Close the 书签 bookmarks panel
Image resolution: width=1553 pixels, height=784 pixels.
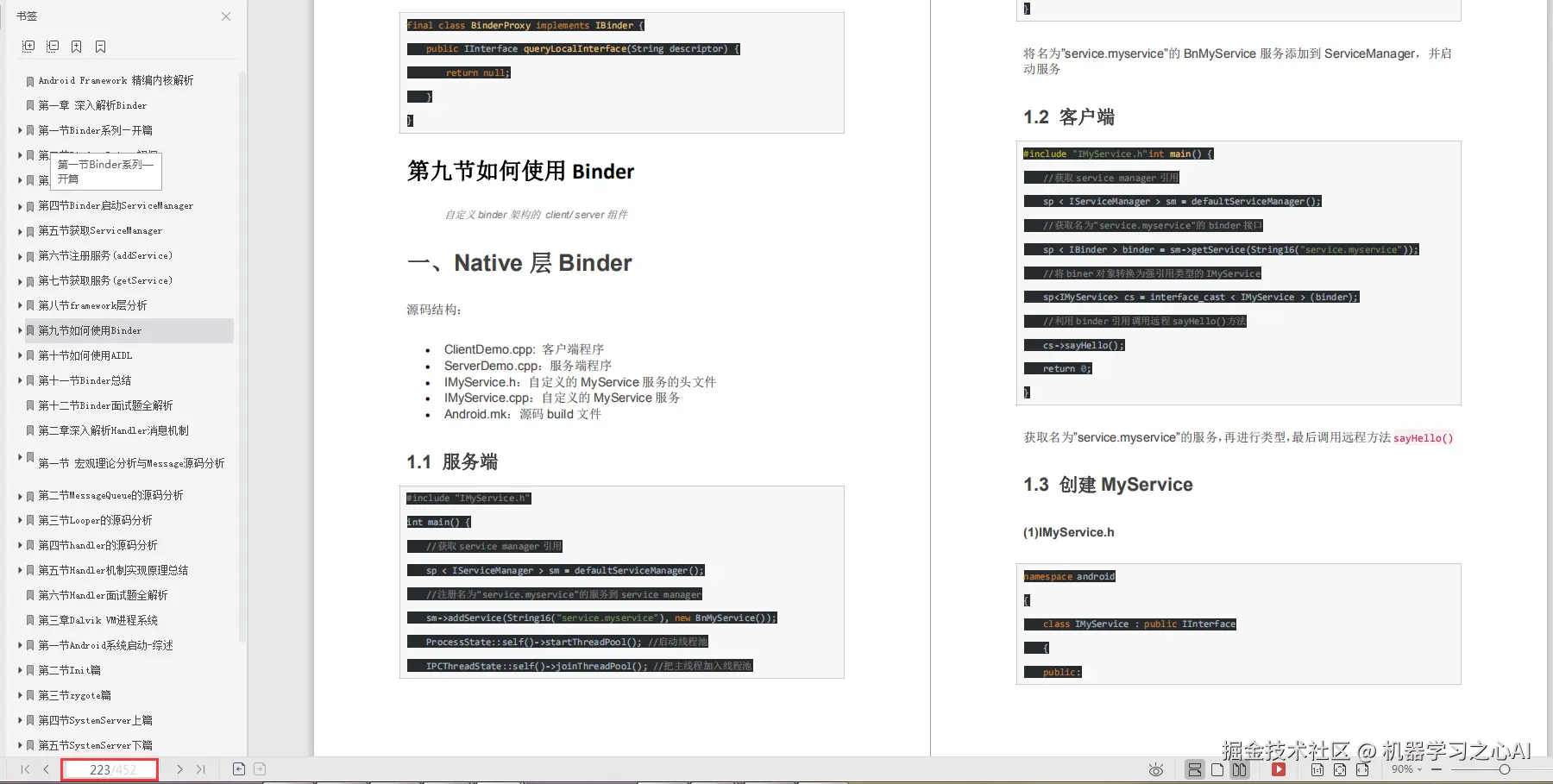tap(226, 16)
